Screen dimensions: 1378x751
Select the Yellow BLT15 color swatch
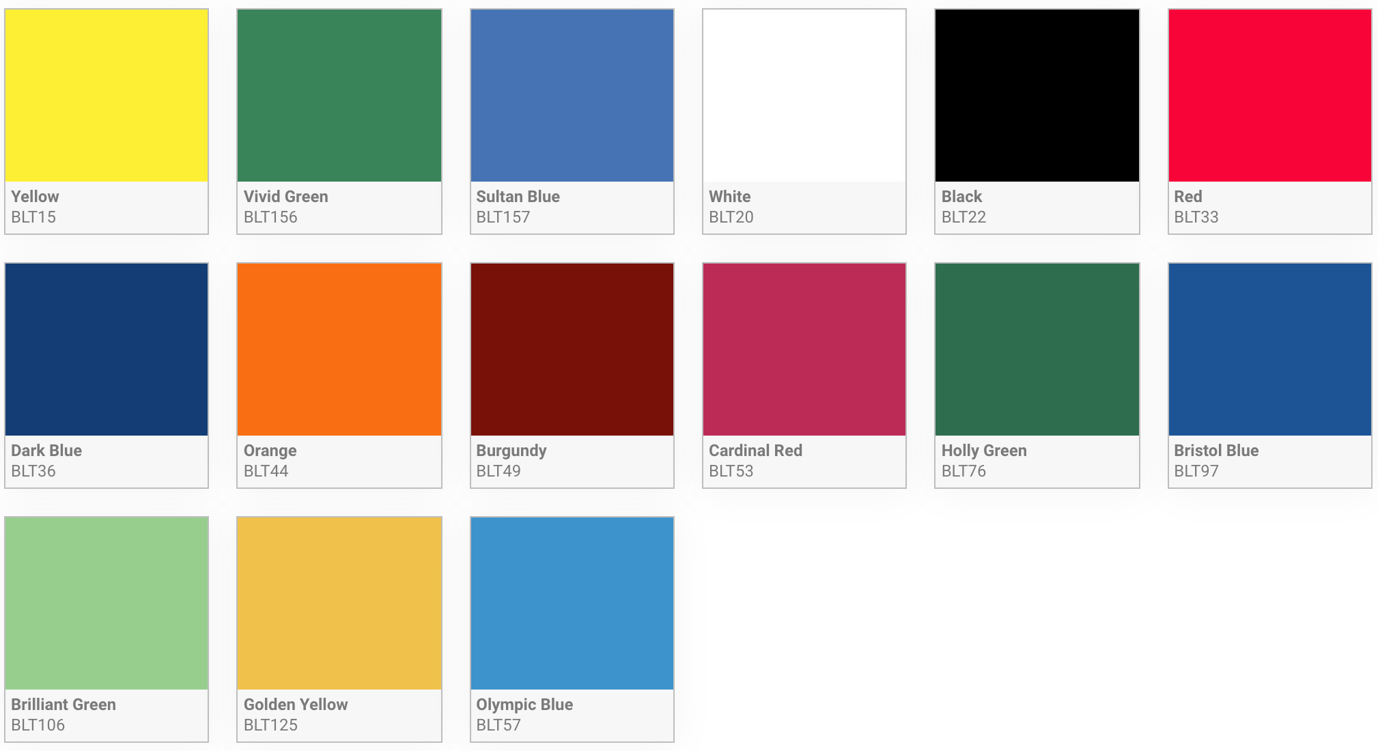pyautogui.click(x=106, y=96)
